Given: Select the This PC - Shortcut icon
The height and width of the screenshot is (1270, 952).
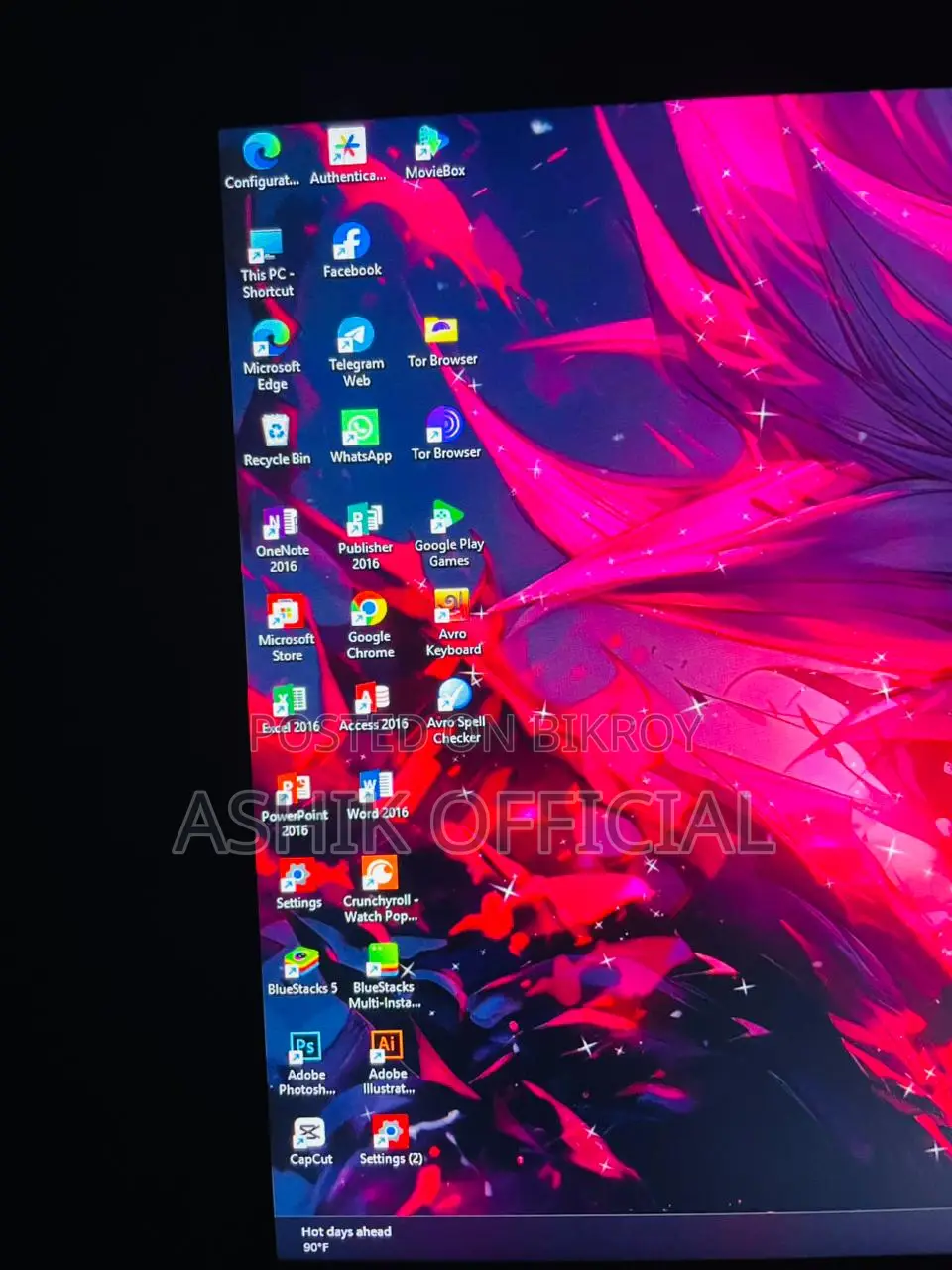Looking at the screenshot, I should [x=267, y=264].
